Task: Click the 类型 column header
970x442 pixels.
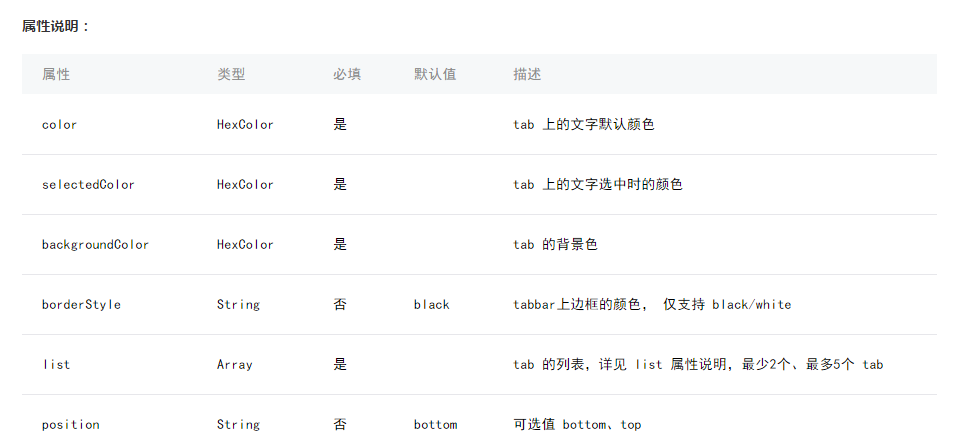Action: pos(231,74)
